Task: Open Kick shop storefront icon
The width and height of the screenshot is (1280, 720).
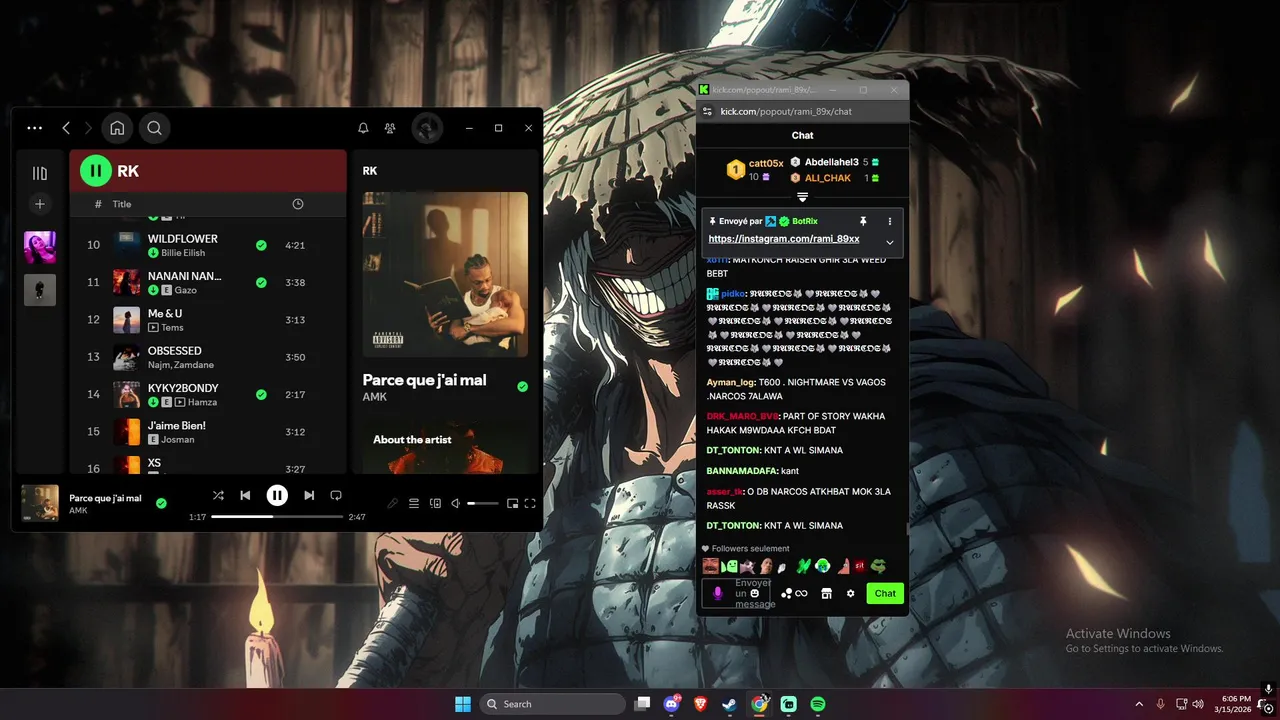Action: pos(826,593)
